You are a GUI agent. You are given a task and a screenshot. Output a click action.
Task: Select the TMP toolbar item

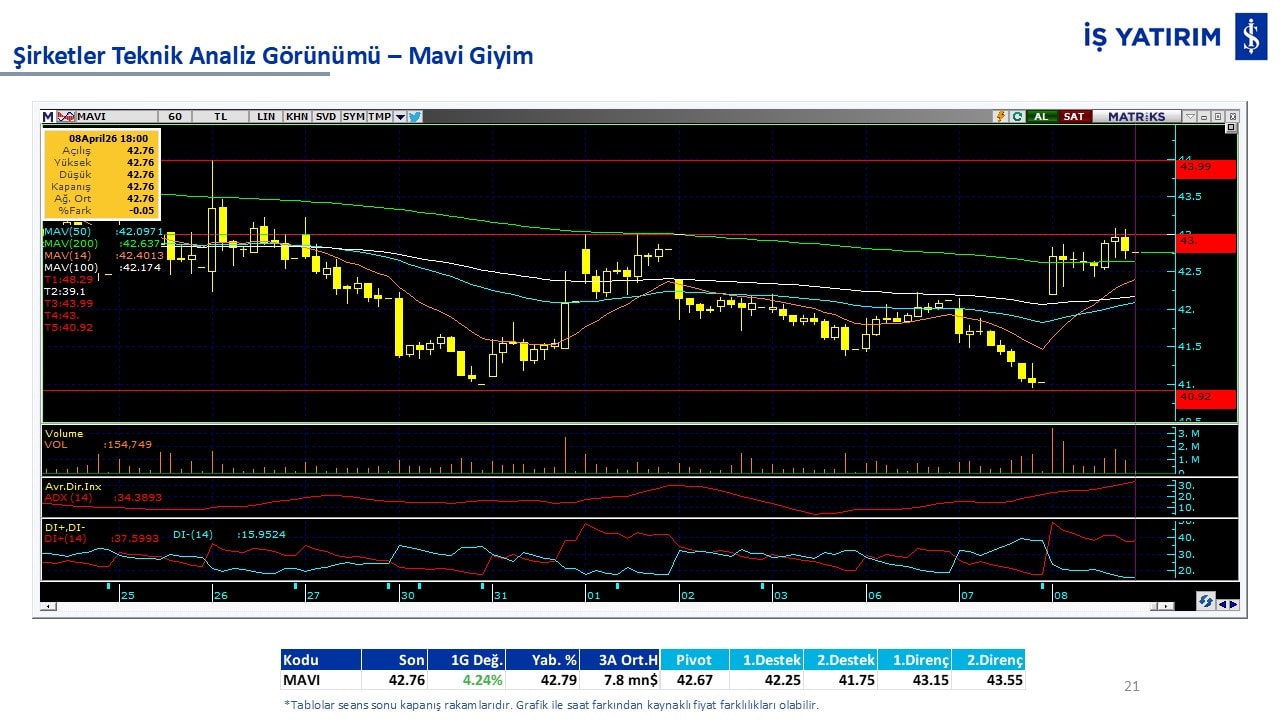379,117
